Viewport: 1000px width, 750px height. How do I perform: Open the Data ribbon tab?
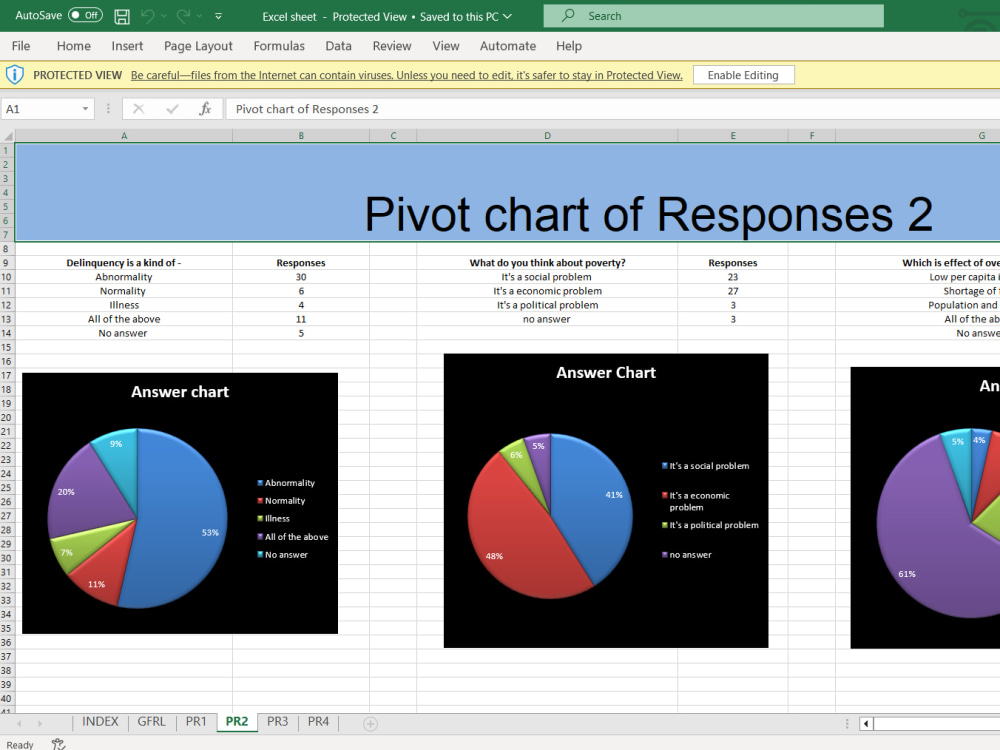[x=338, y=46]
